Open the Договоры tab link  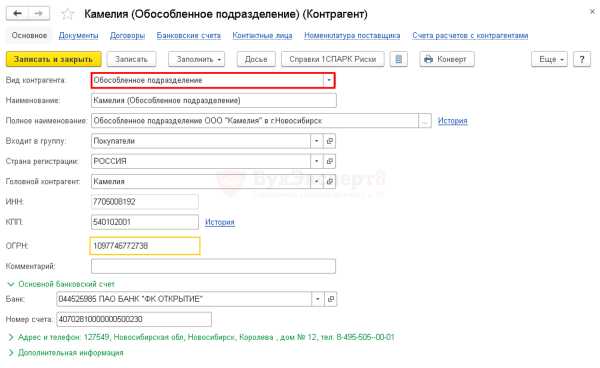point(127,36)
